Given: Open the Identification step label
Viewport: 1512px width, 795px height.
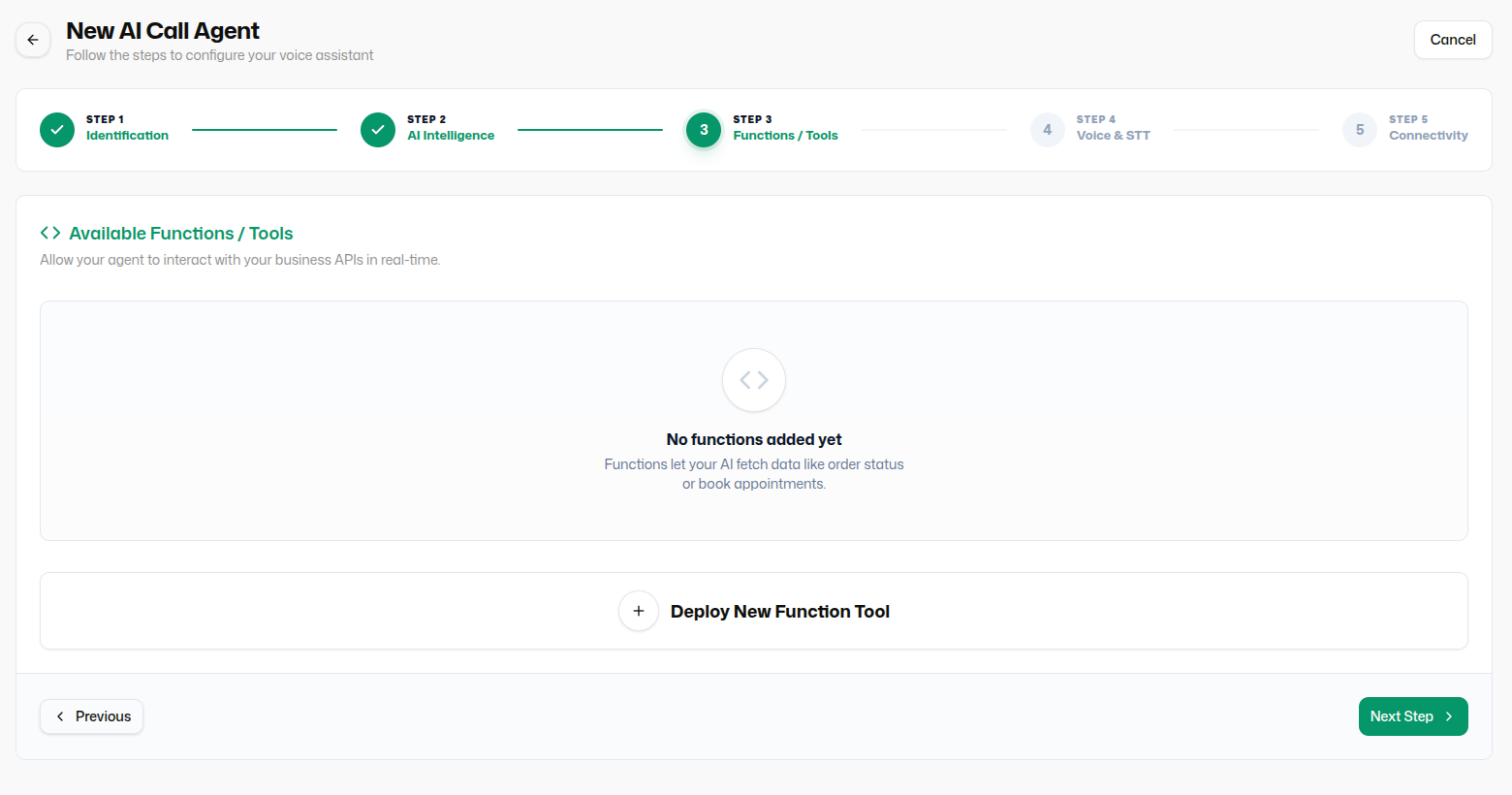Looking at the screenshot, I should tap(127, 136).
